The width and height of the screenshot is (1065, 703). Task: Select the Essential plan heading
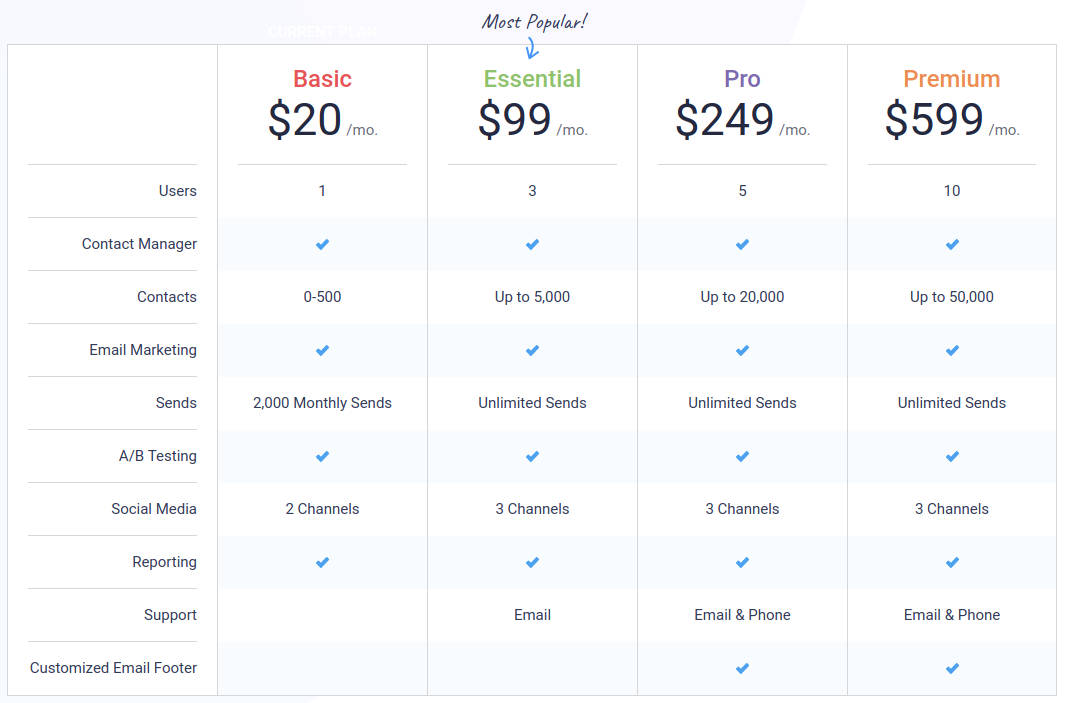click(x=532, y=79)
